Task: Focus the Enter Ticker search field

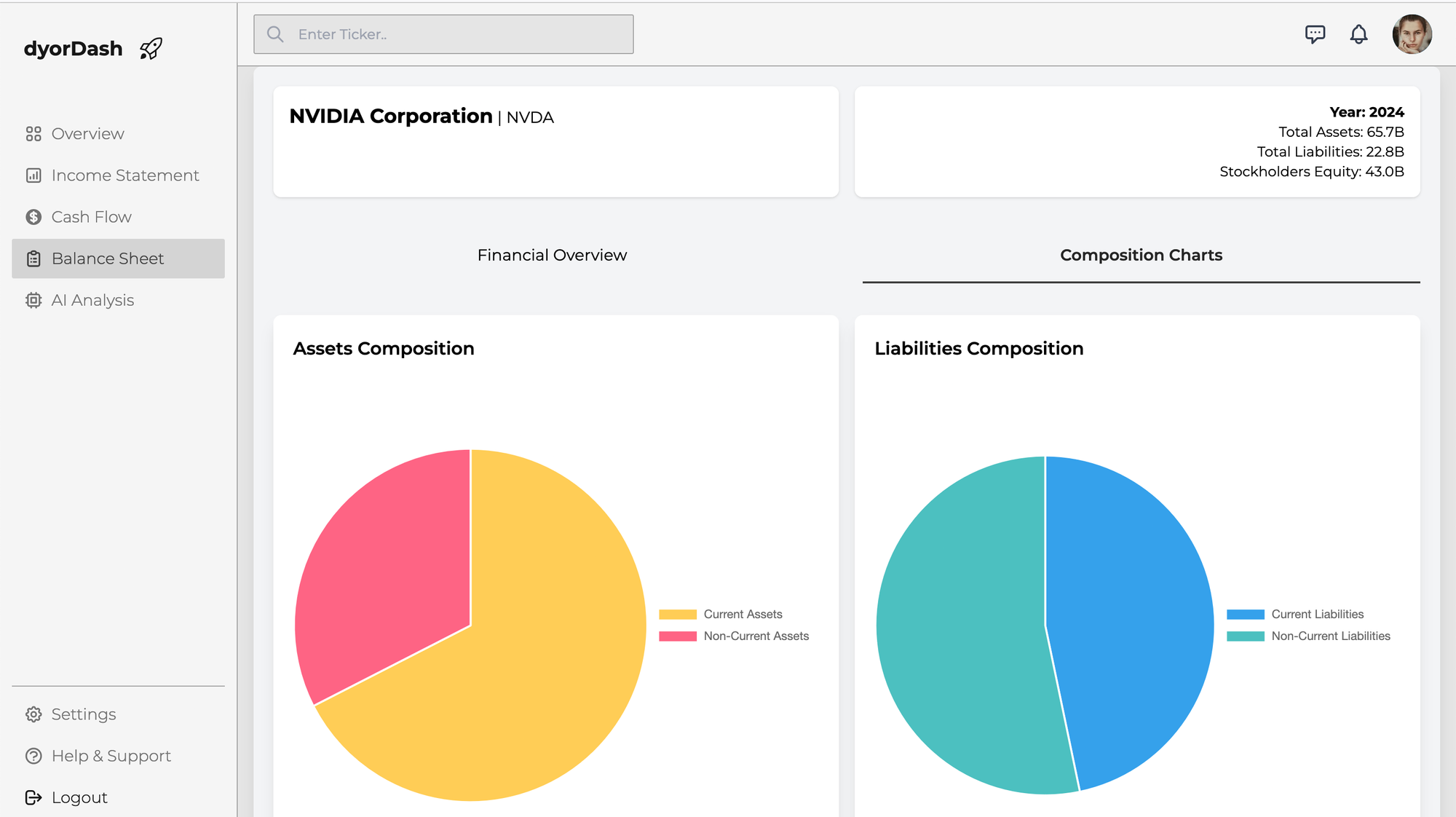Action: 443,34
